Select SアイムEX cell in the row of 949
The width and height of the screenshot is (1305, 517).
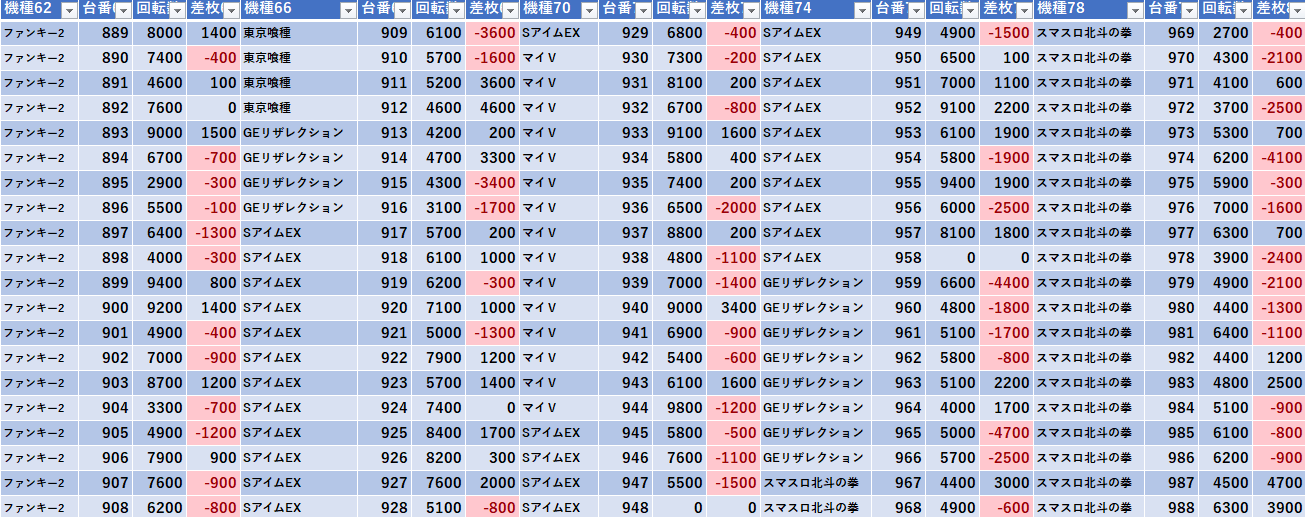tap(816, 33)
